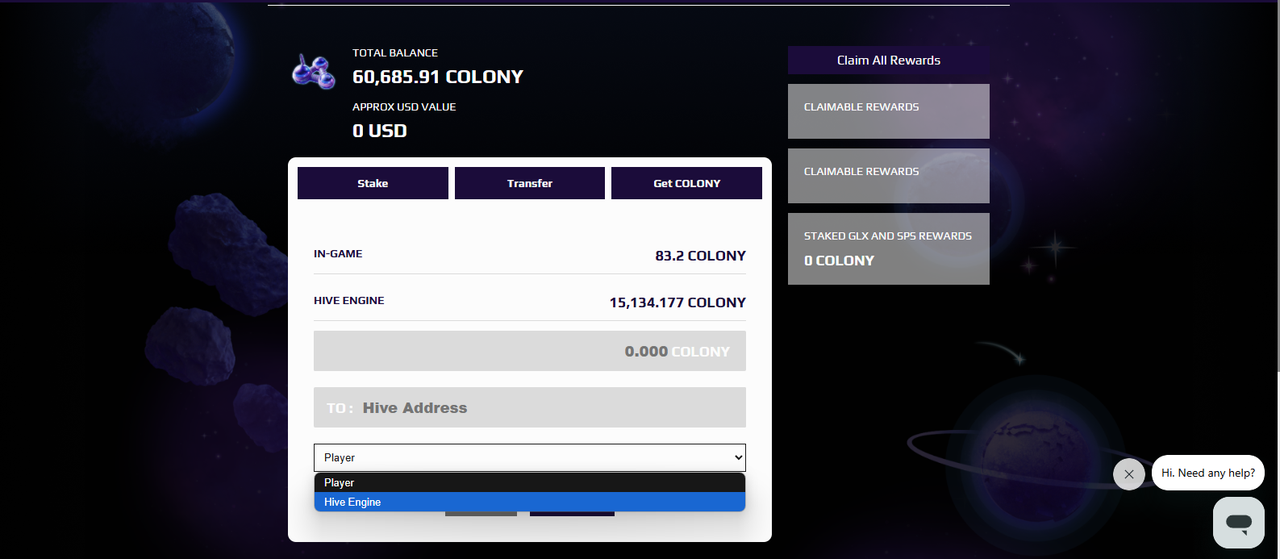This screenshot has width=1280, height=559.
Task: Click the 0 COLONY staked rewards value
Action: (x=839, y=260)
